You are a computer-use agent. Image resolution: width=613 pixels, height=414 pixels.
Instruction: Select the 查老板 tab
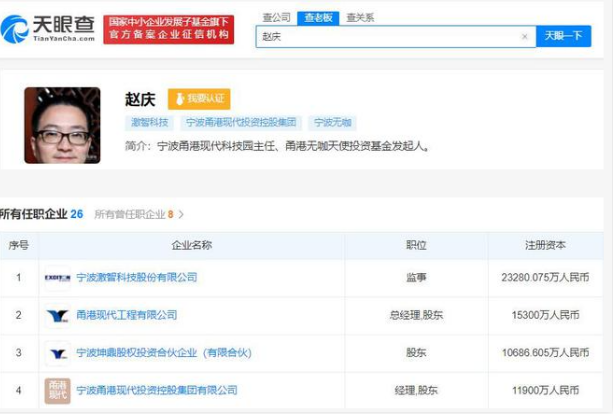318,18
